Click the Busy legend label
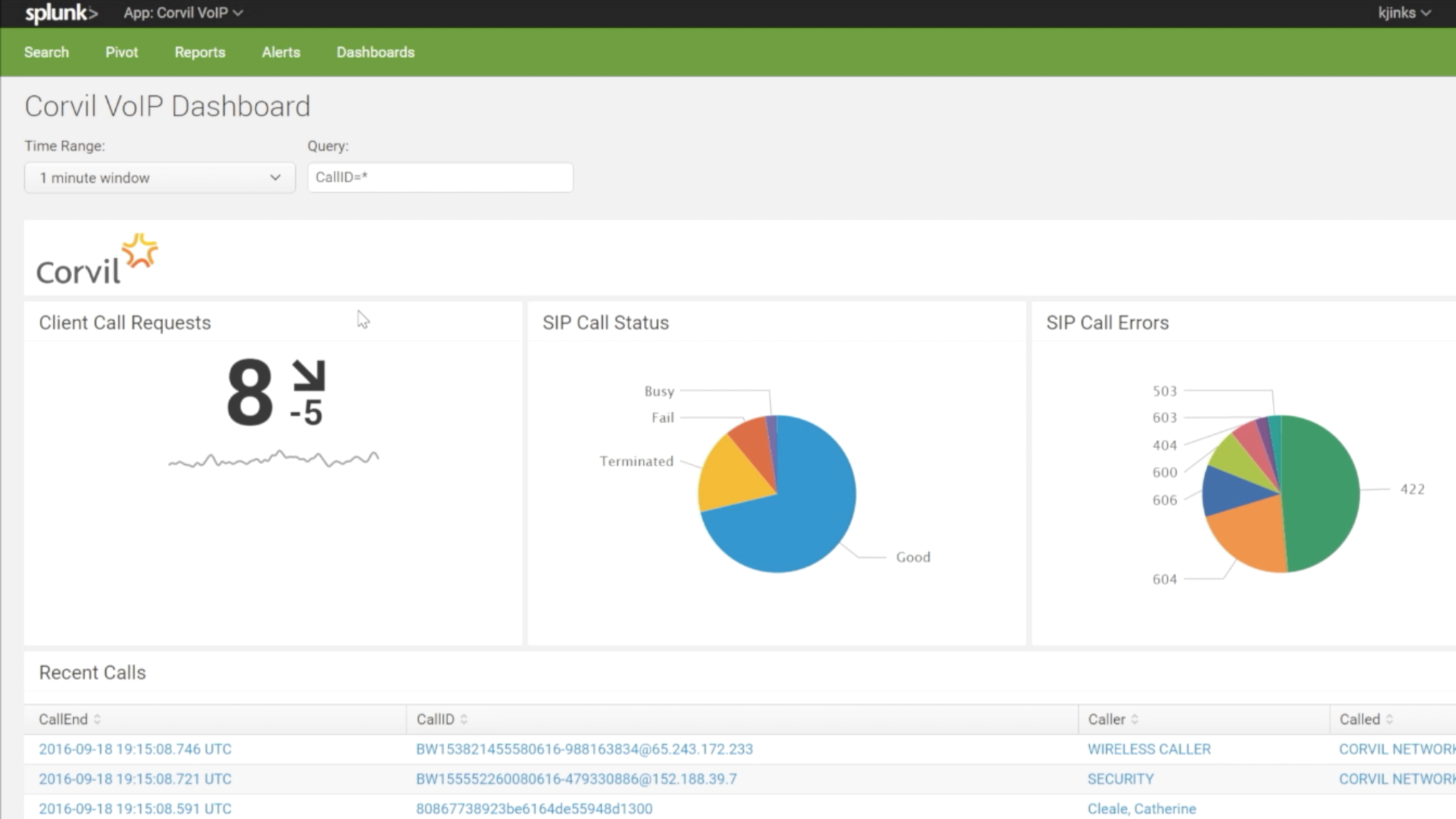1456x819 pixels. click(659, 391)
